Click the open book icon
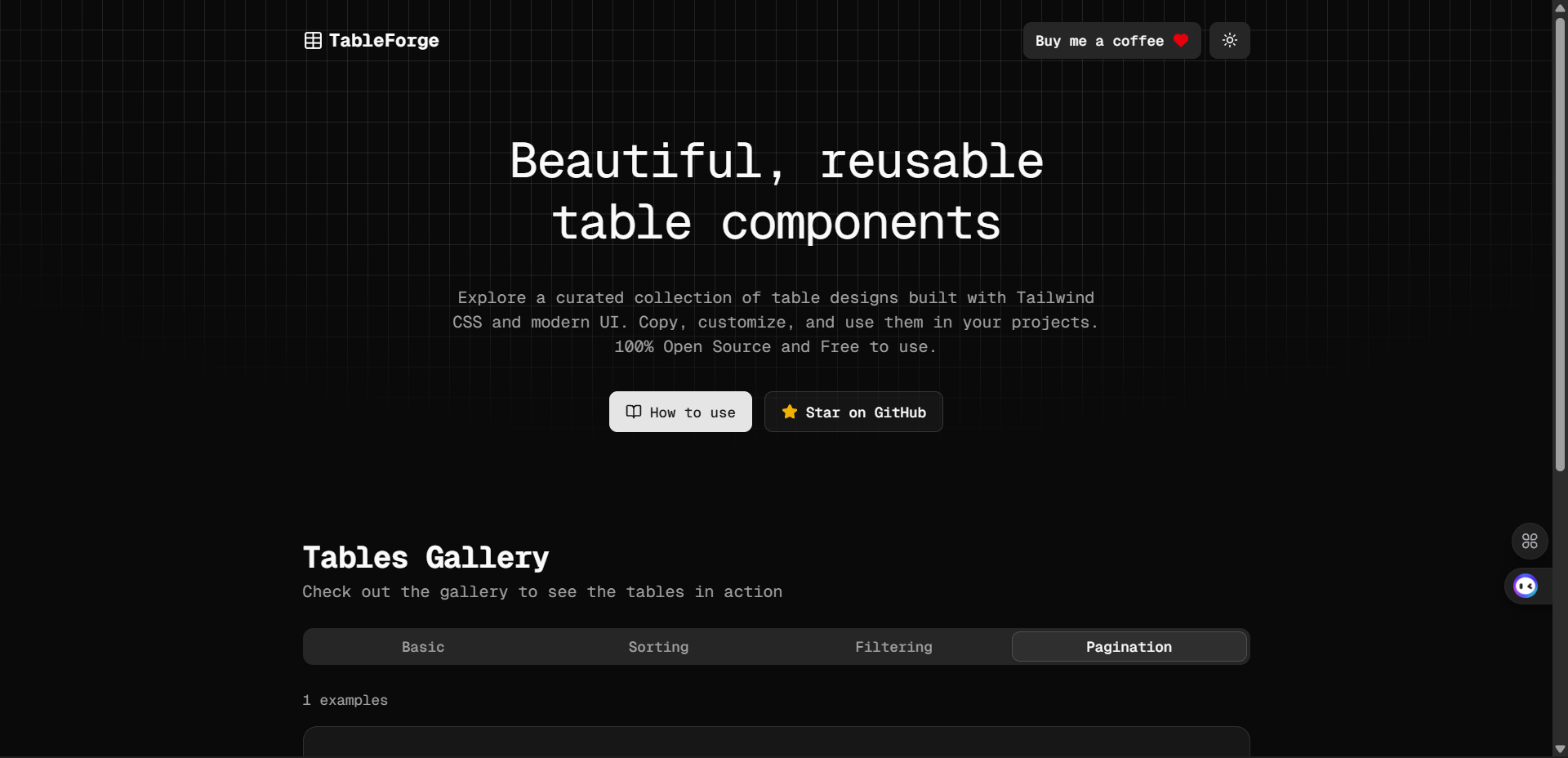Viewport: 1568px width, 758px height. [634, 412]
